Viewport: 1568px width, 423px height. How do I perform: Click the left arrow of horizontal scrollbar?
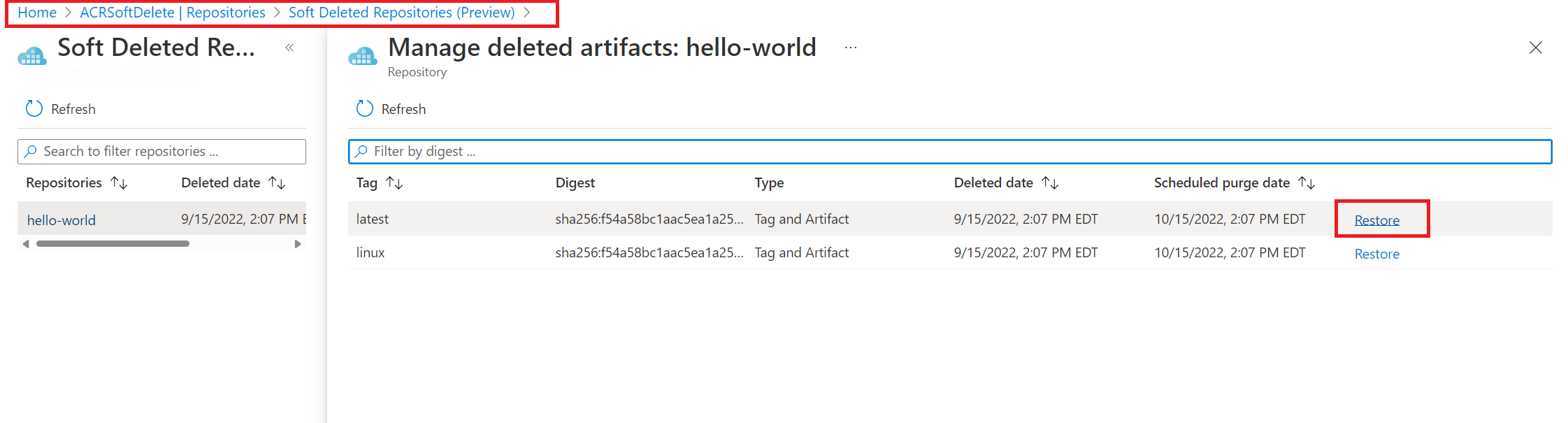[x=26, y=244]
